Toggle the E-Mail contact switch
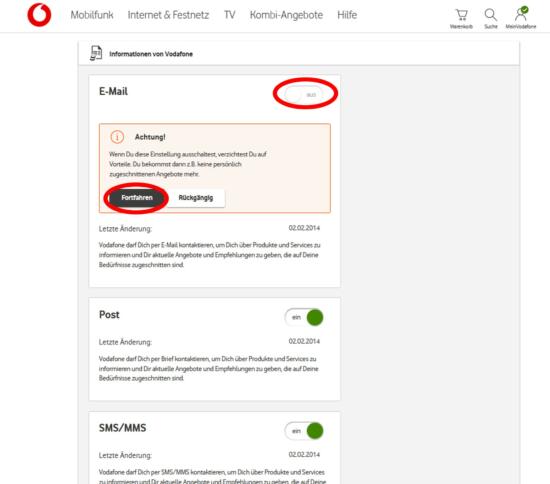 click(304, 95)
